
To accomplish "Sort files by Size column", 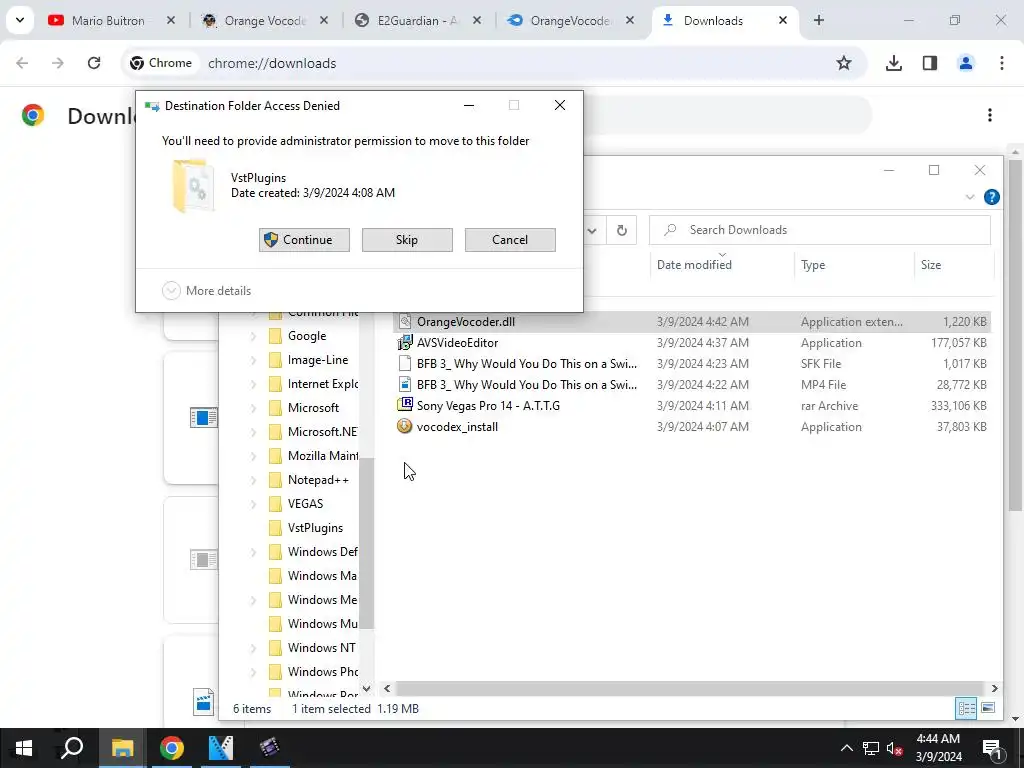I will tap(931, 264).
